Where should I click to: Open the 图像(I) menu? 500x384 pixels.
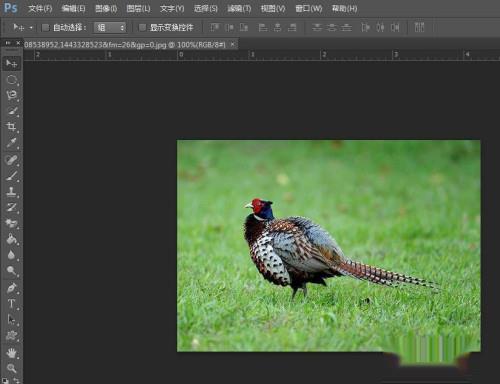tap(106, 8)
